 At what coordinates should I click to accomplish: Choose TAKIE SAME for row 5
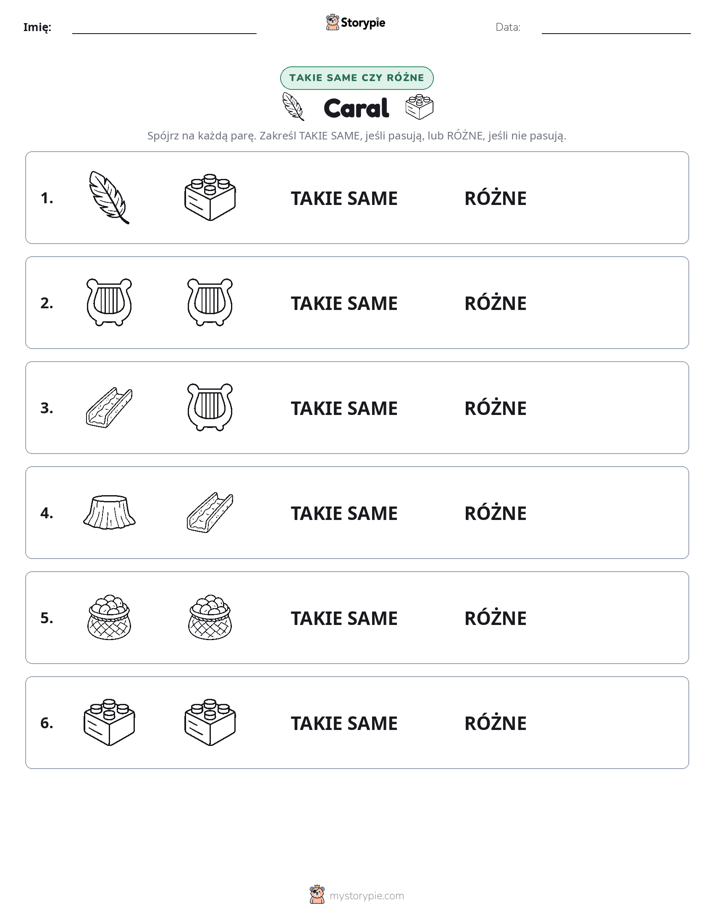pyautogui.click(x=344, y=618)
